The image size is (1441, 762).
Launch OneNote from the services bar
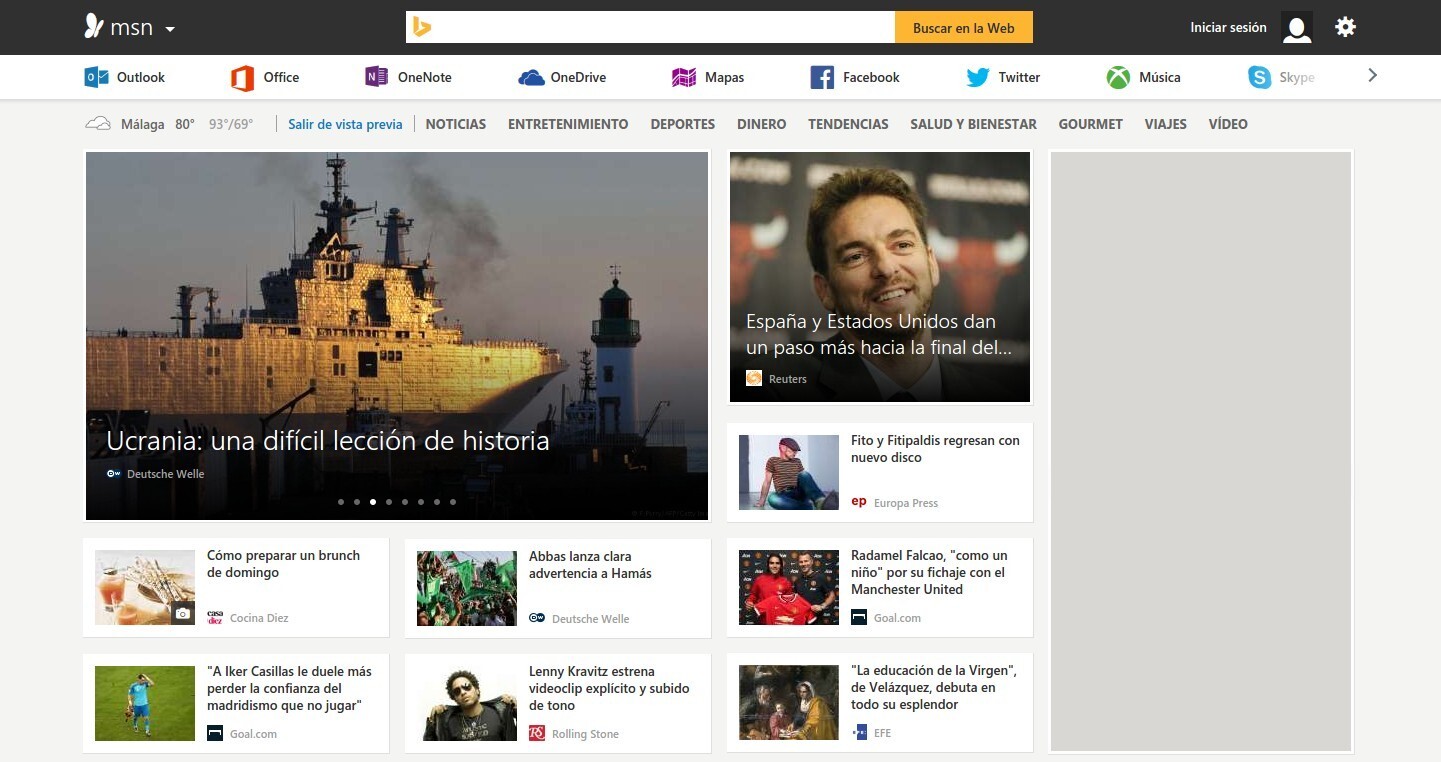[x=376, y=77]
